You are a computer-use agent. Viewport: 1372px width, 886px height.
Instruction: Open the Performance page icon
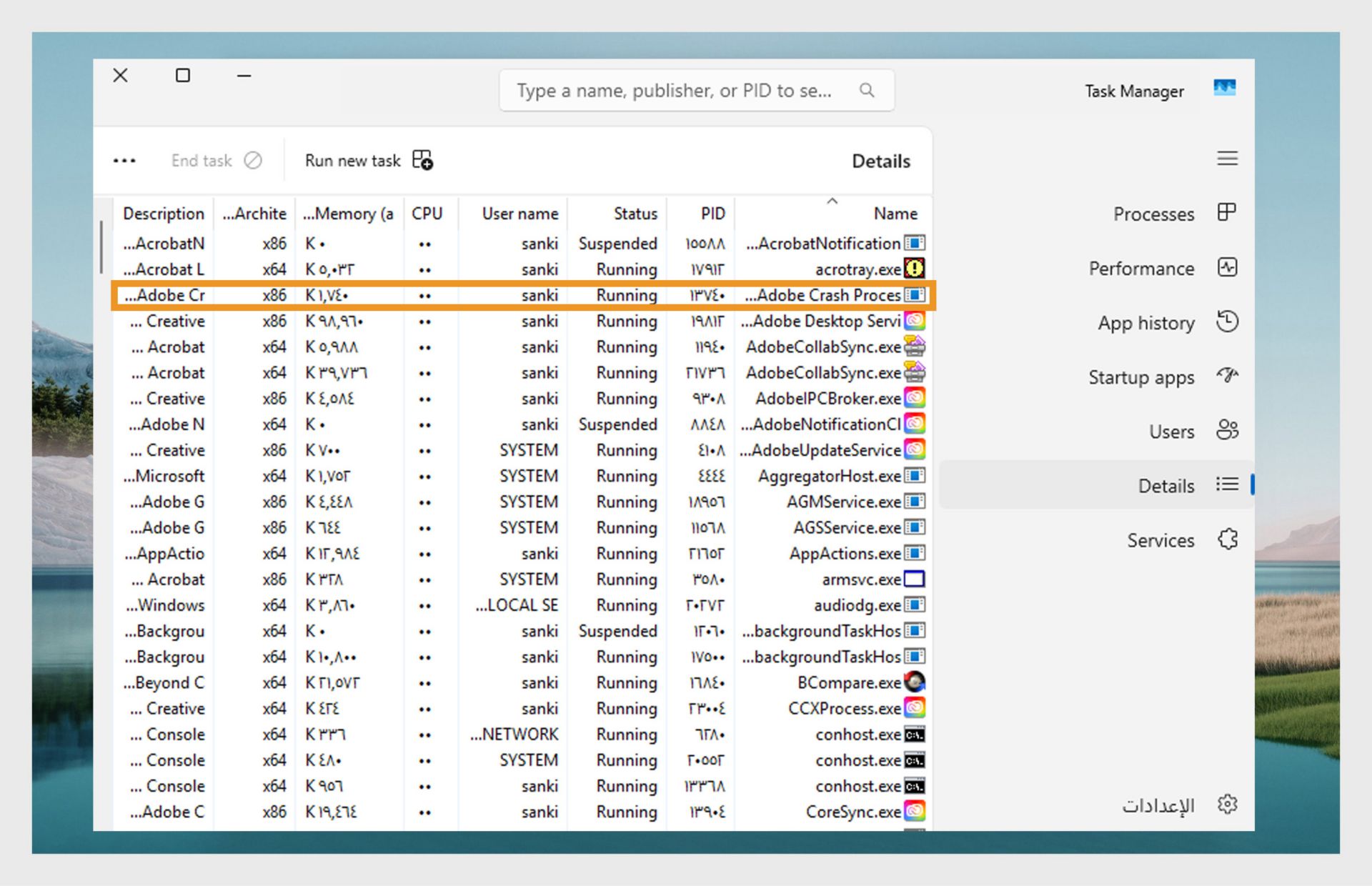click(x=1227, y=268)
